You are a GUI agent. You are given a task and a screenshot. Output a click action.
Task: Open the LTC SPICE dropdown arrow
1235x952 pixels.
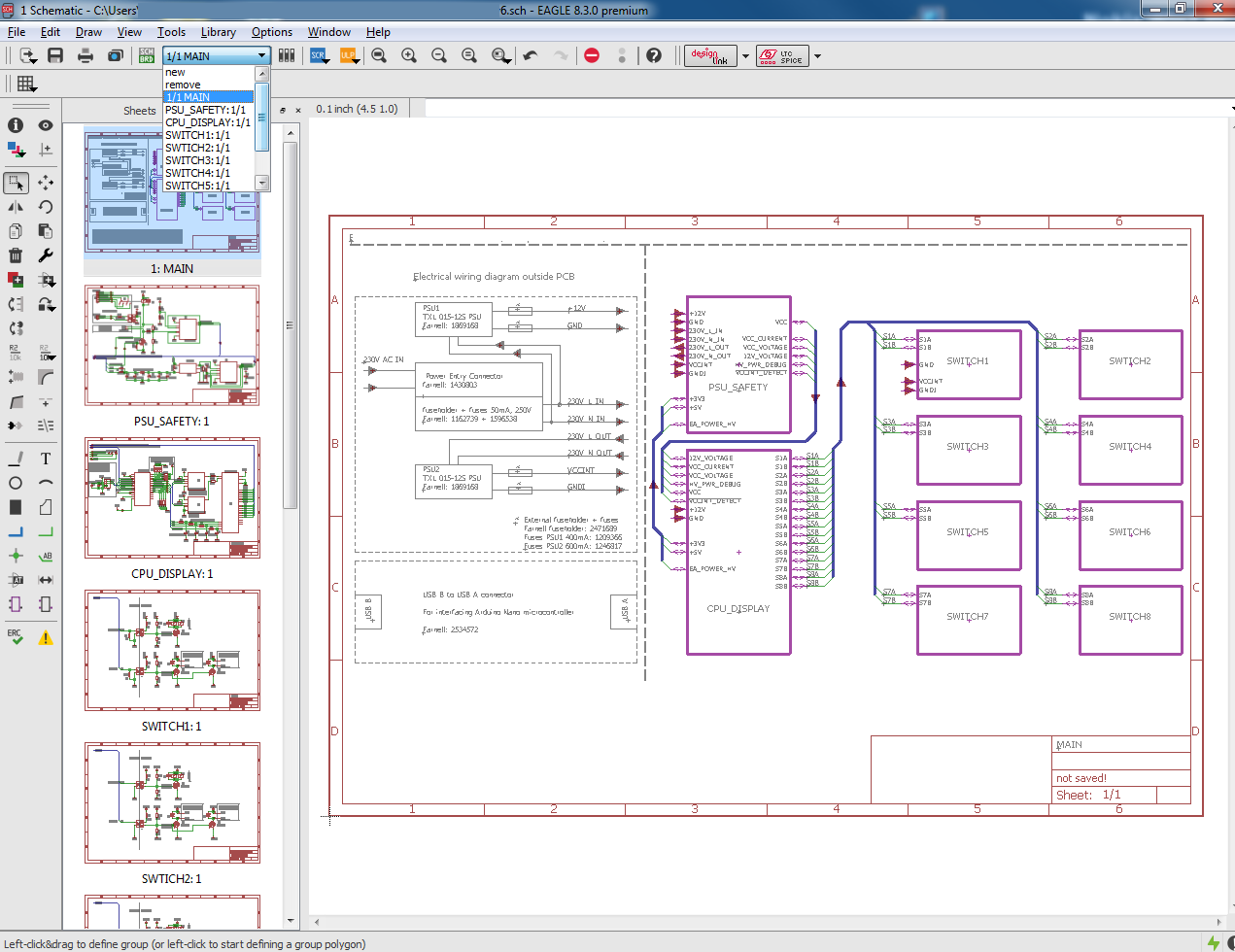pos(817,55)
